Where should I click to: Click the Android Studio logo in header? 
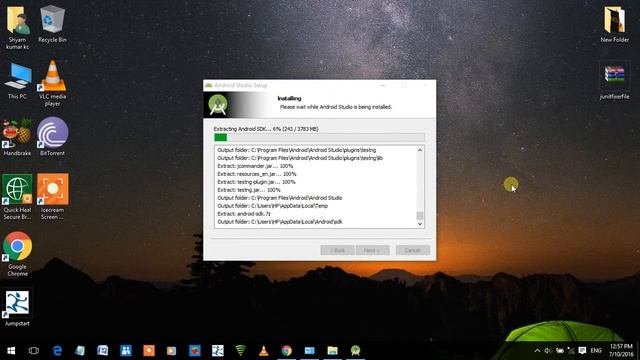[x=218, y=105]
